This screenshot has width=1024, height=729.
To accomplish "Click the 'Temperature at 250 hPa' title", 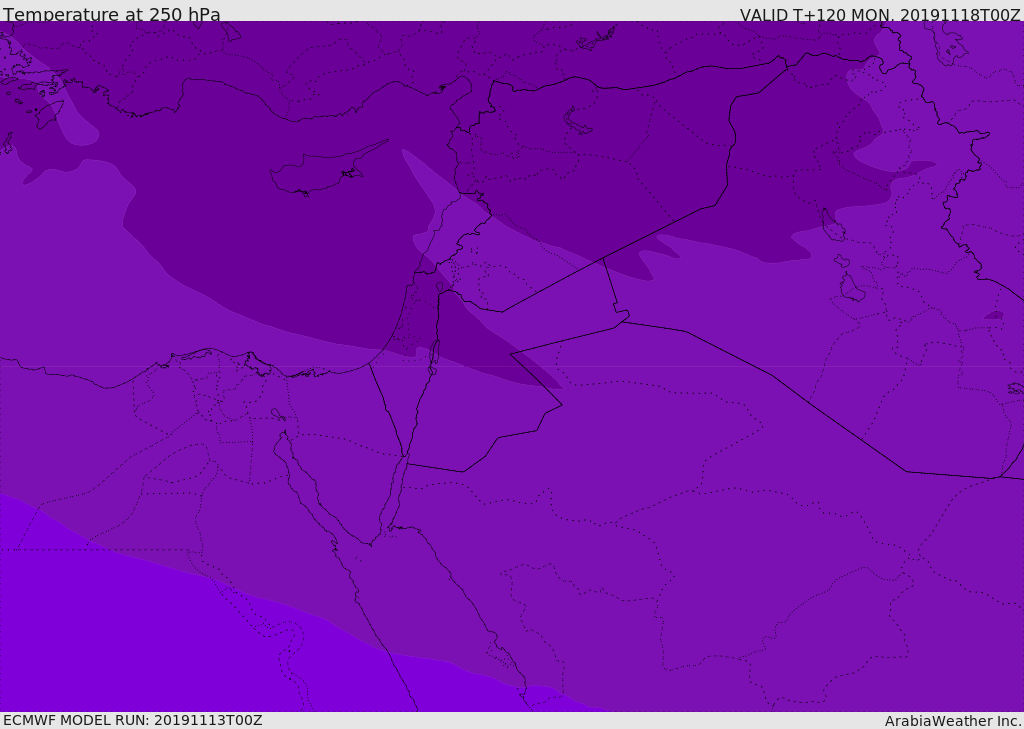I will [112, 15].
